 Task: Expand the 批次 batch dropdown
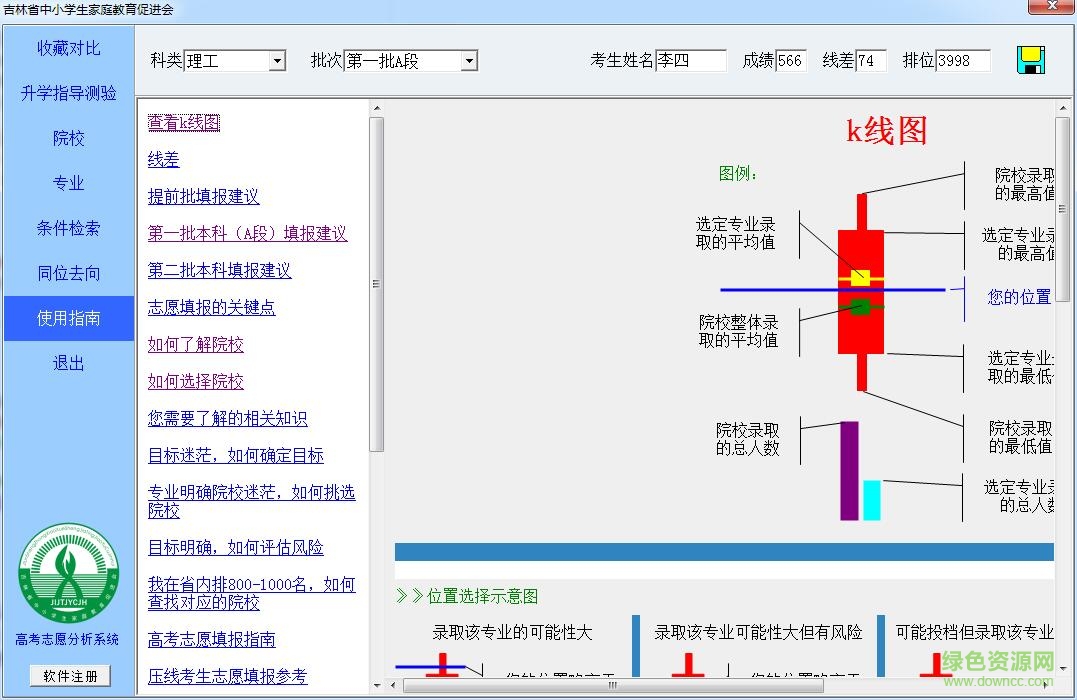pos(469,60)
